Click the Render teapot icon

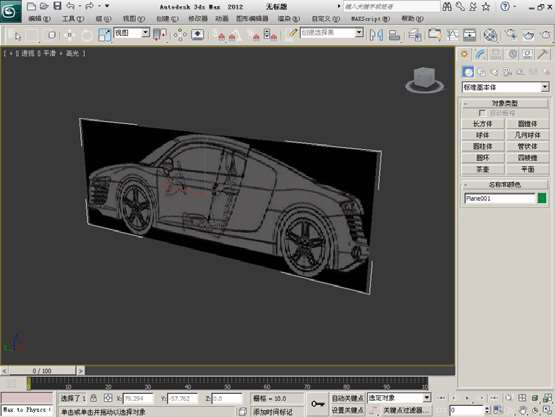529,35
